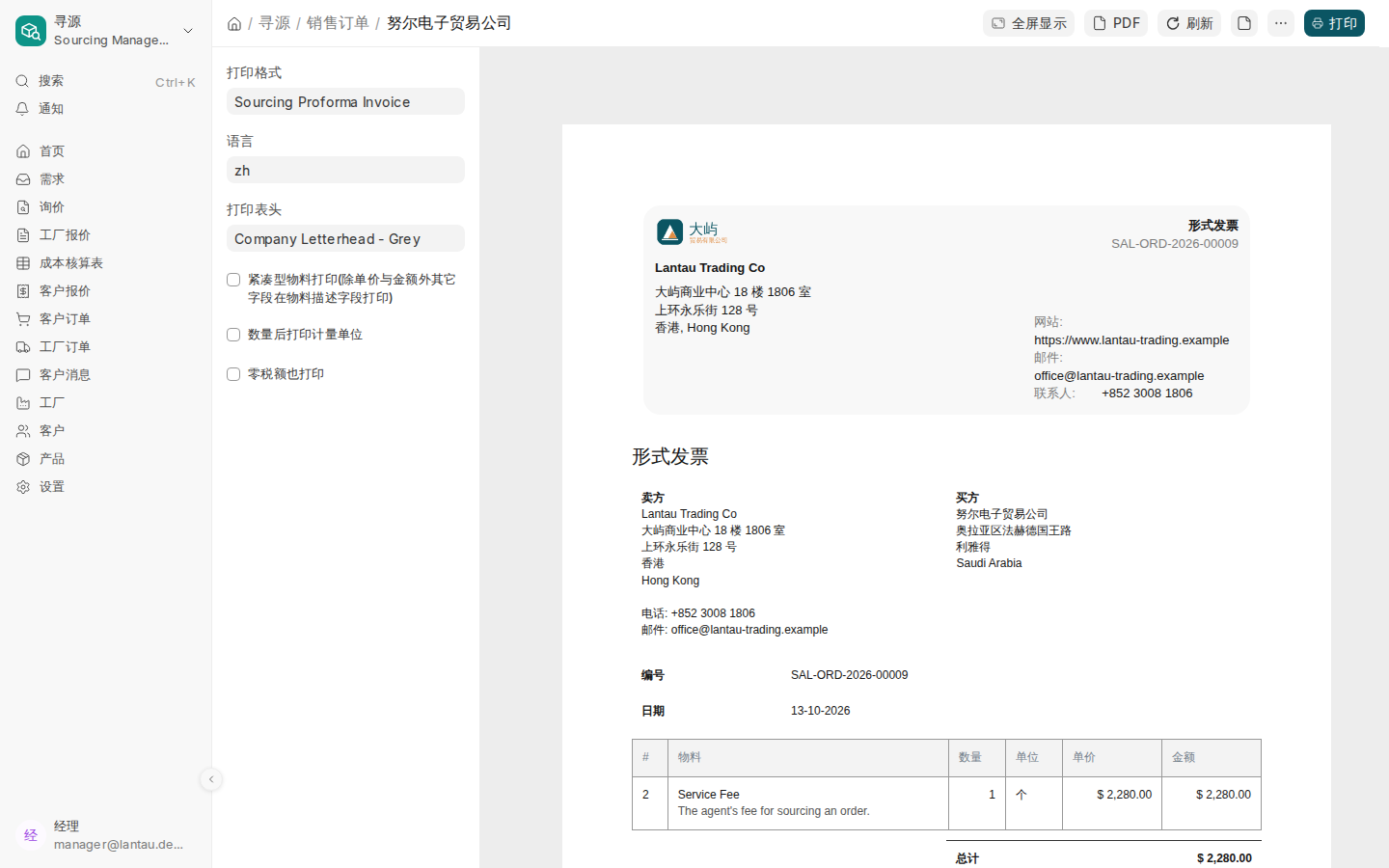Enable 紧凑型物料打印 checkbox

click(x=233, y=280)
